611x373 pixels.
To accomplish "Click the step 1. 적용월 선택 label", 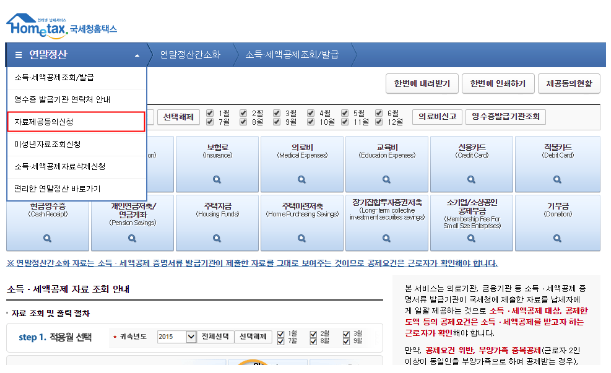I will pos(55,338).
